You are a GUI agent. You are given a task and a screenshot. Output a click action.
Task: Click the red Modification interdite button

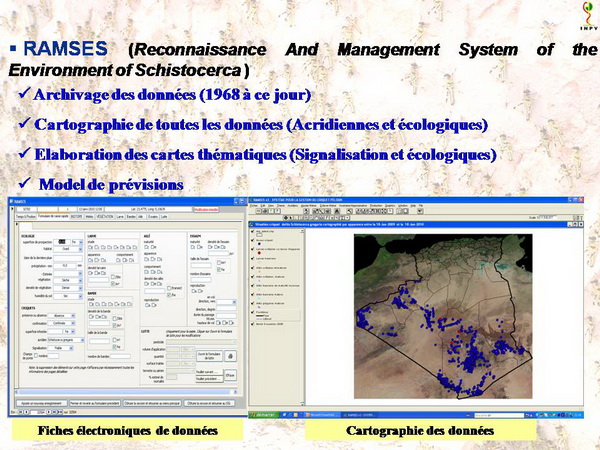coord(206,210)
